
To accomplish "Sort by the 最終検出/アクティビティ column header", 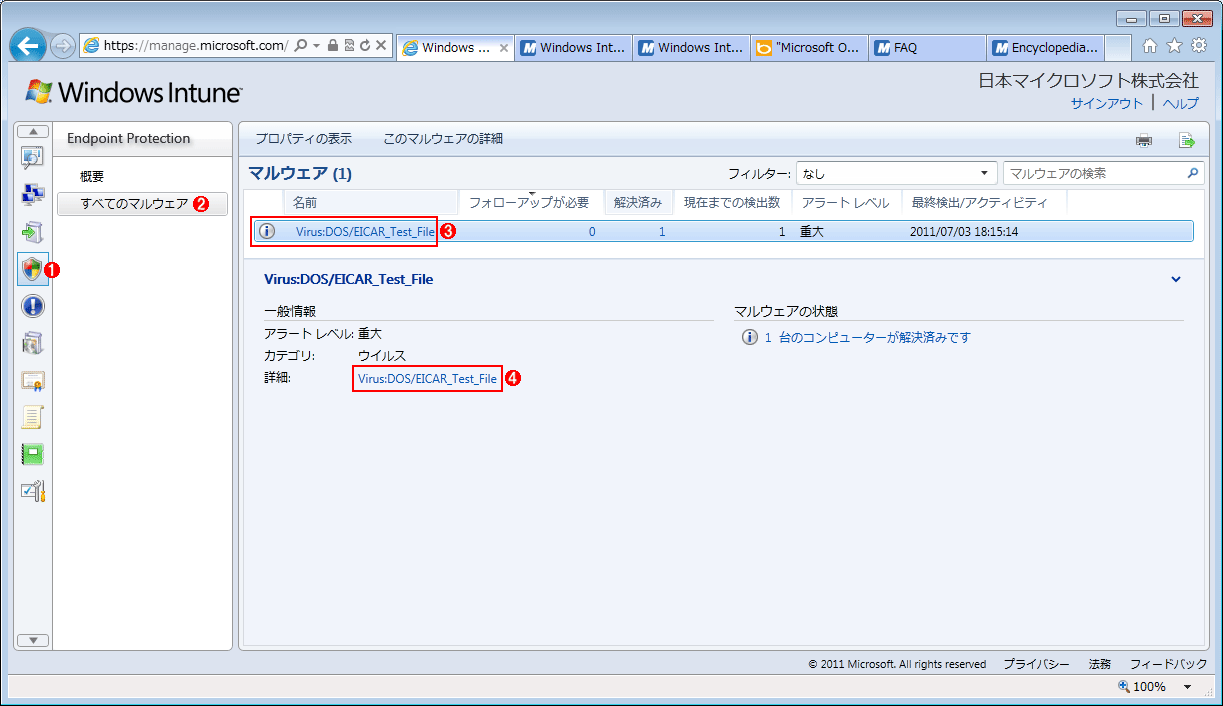I will pyautogui.click(x=984, y=203).
